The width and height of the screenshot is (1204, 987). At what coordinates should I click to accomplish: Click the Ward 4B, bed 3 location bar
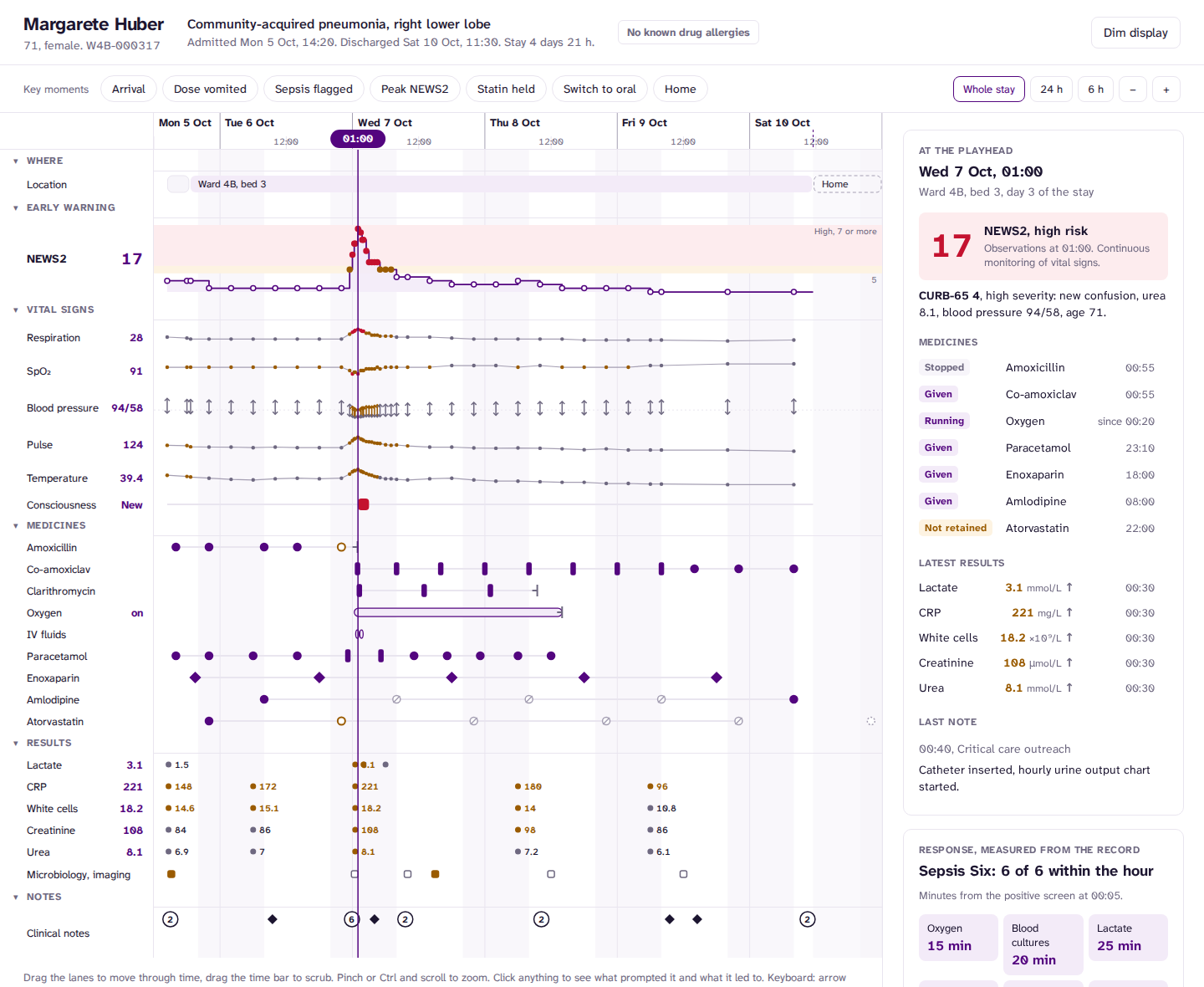pyautogui.click(x=502, y=184)
